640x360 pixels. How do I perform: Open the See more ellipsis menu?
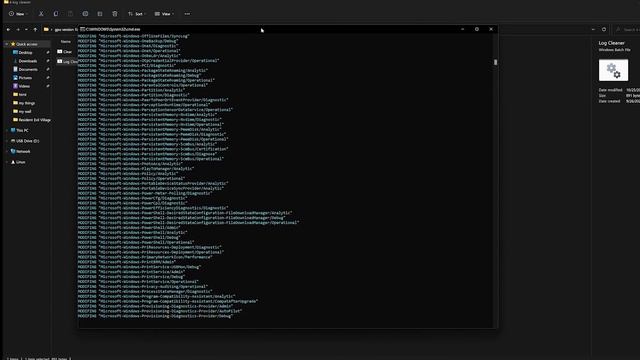187,14
